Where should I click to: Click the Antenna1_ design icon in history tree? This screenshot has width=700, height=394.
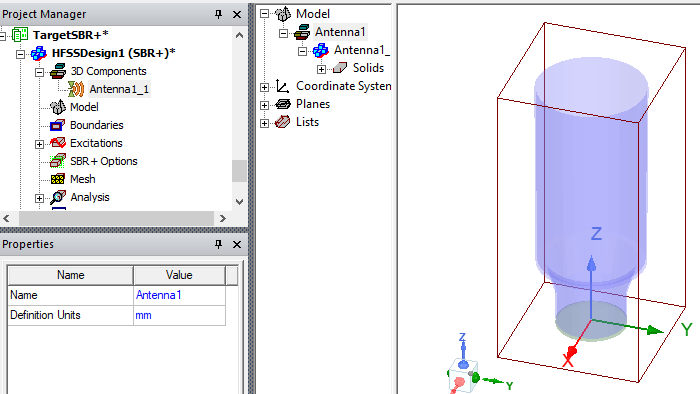tap(321, 50)
